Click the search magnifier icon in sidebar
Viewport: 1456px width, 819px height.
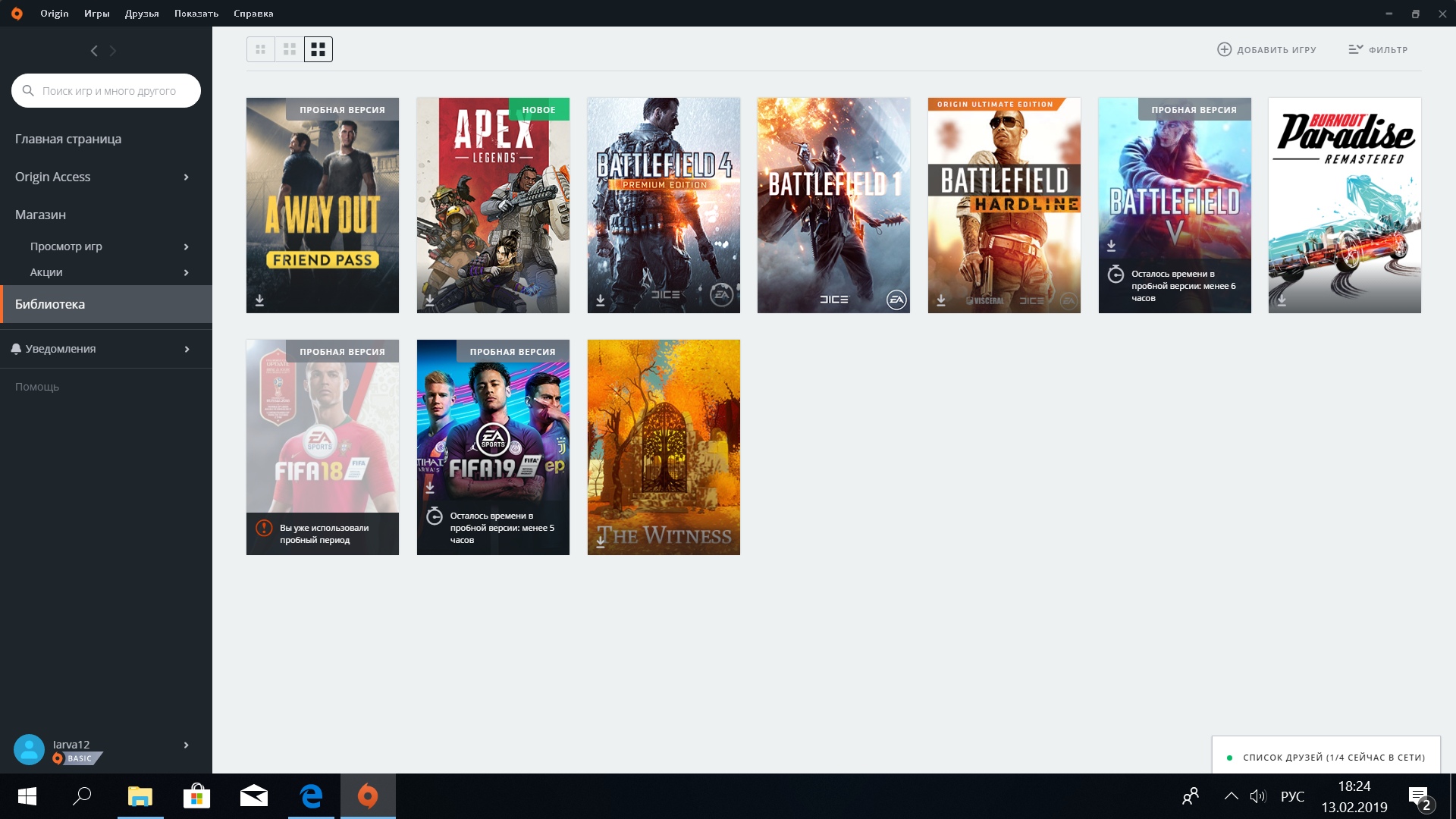pos(28,90)
